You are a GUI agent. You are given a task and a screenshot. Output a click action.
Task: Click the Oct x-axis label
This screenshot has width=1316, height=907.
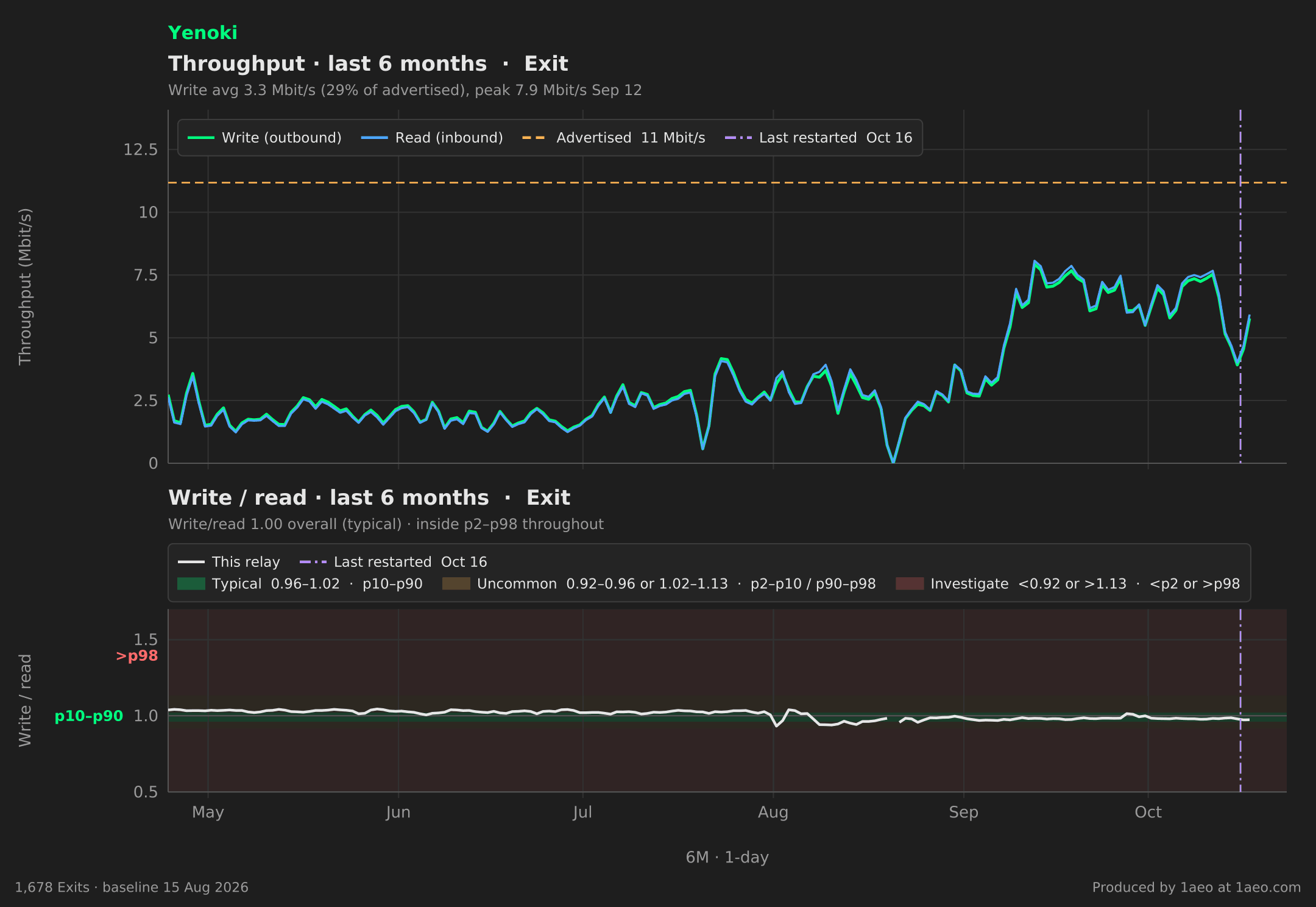[x=1148, y=813]
